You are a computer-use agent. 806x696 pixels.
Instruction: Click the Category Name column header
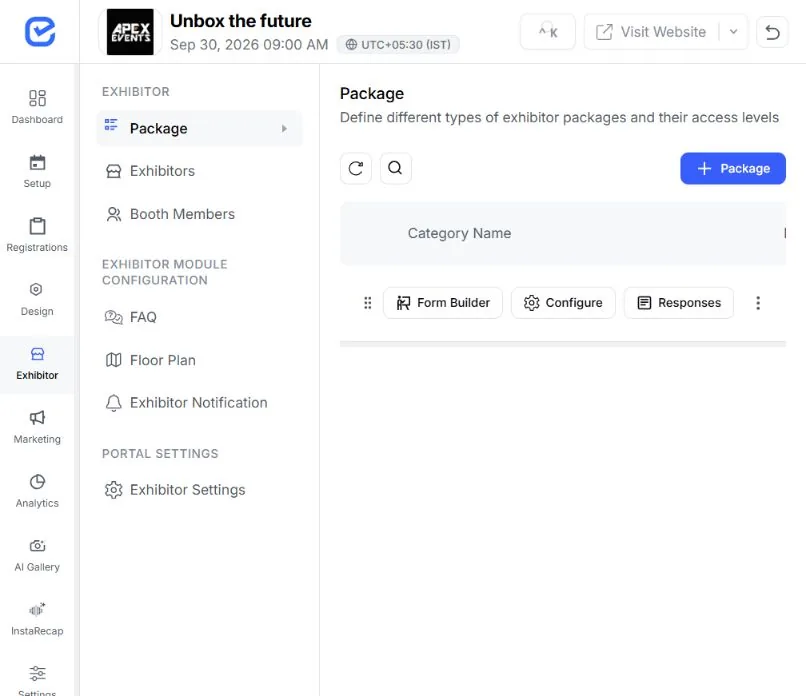(459, 233)
